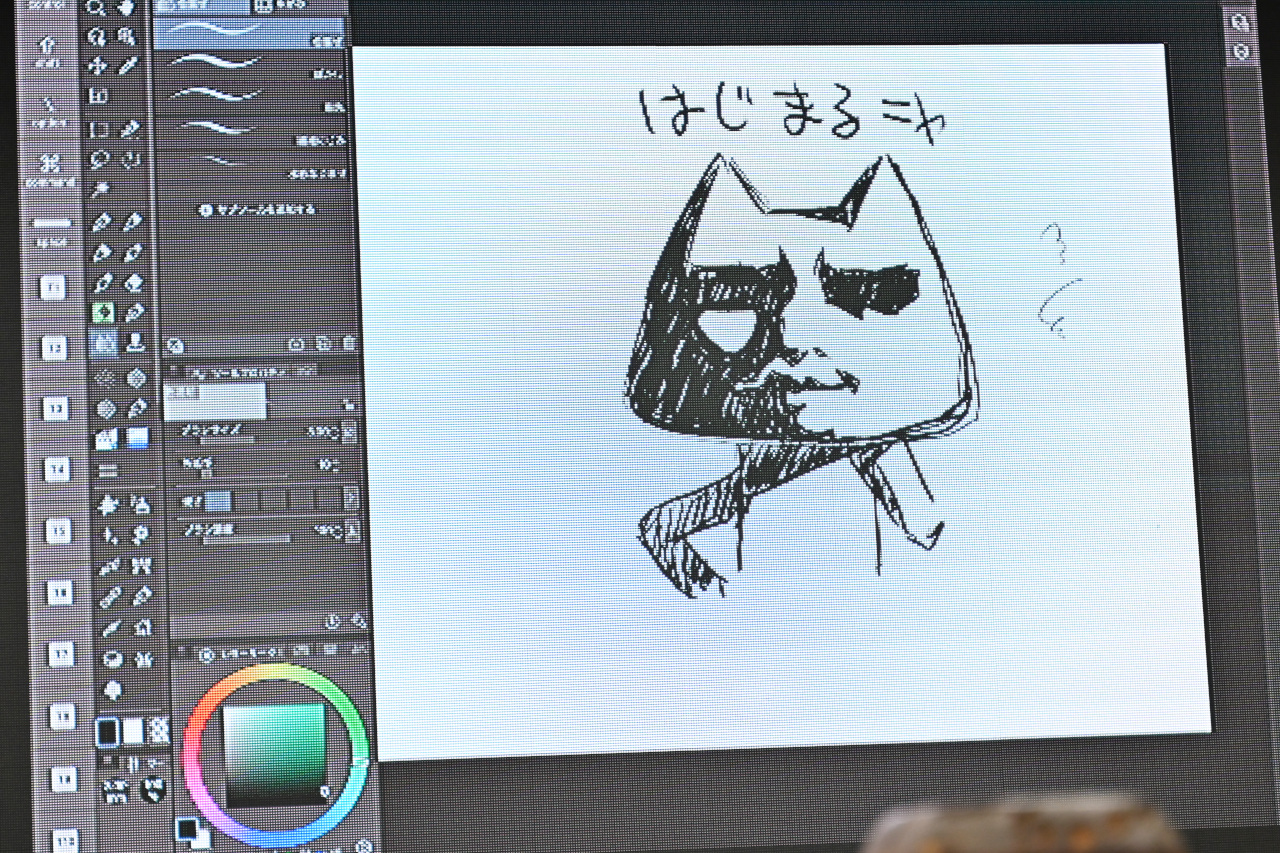Pick the Auto Select magic wand tool

click(x=98, y=188)
